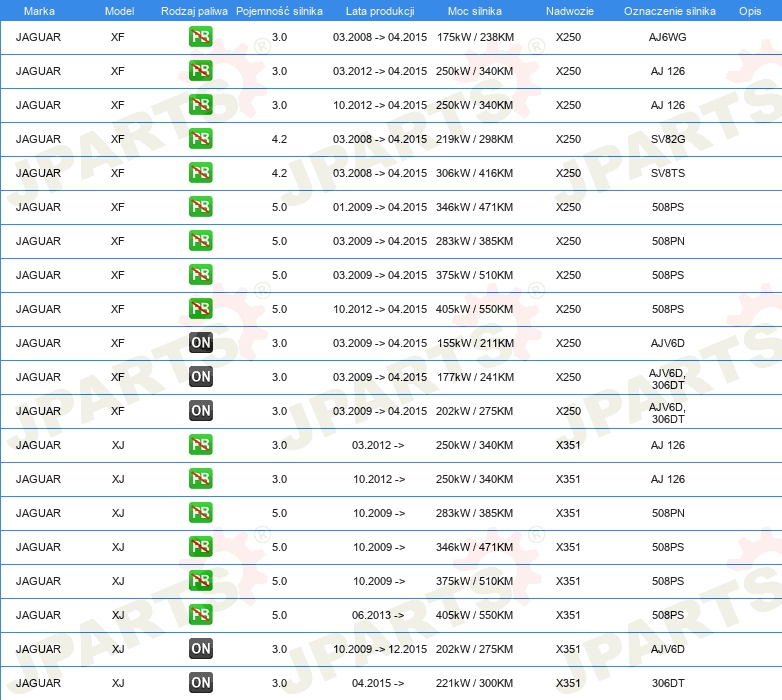Click the power value 177kW / 241KM

(x=475, y=377)
